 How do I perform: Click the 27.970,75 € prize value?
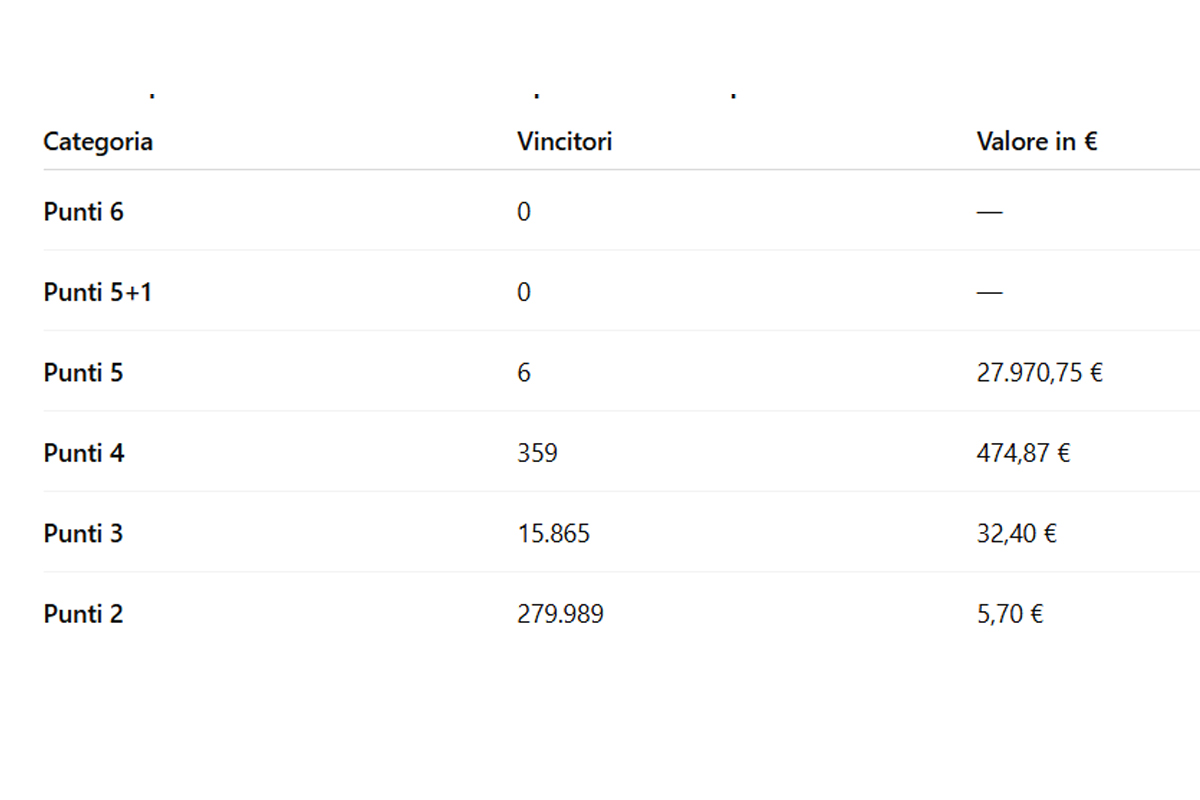1039,373
